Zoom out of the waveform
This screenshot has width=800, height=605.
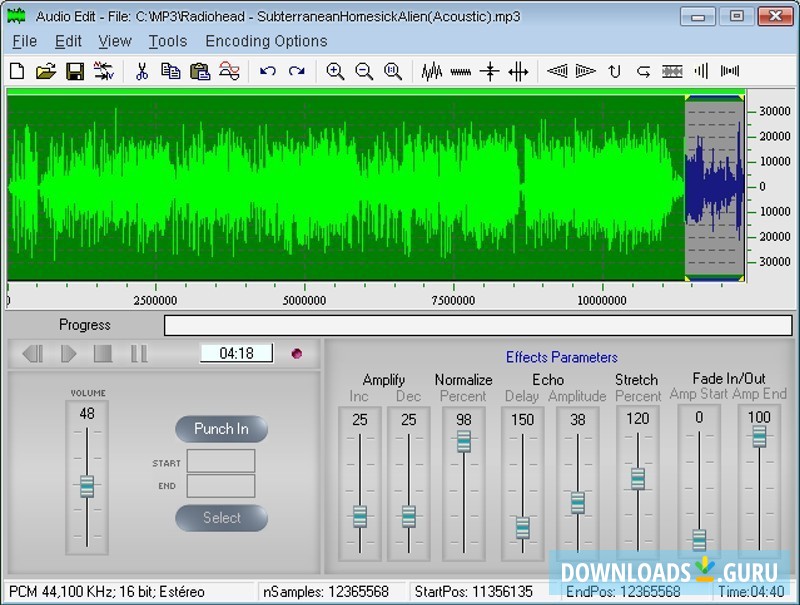[x=364, y=71]
